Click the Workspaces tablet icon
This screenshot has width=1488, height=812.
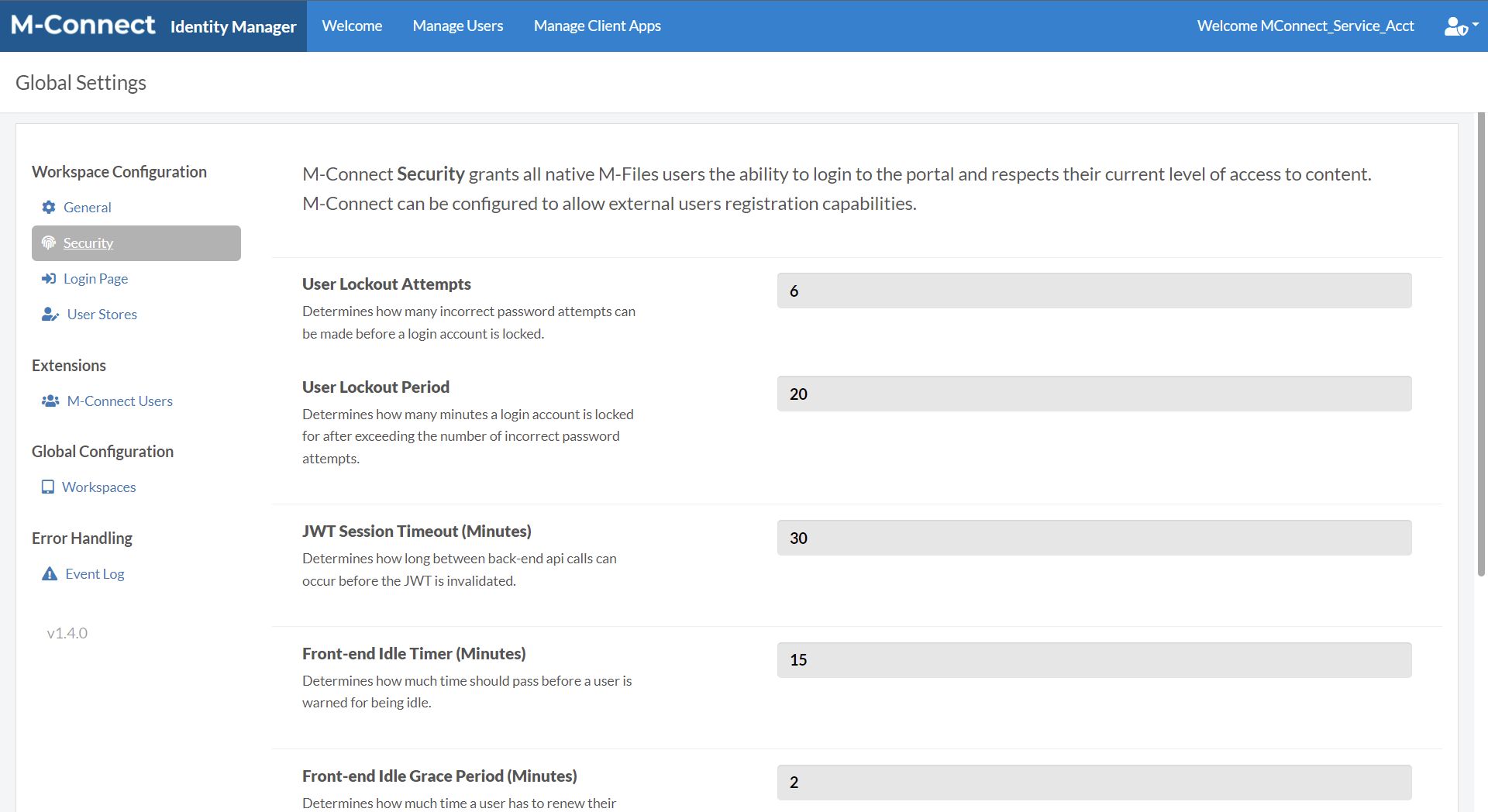48,487
